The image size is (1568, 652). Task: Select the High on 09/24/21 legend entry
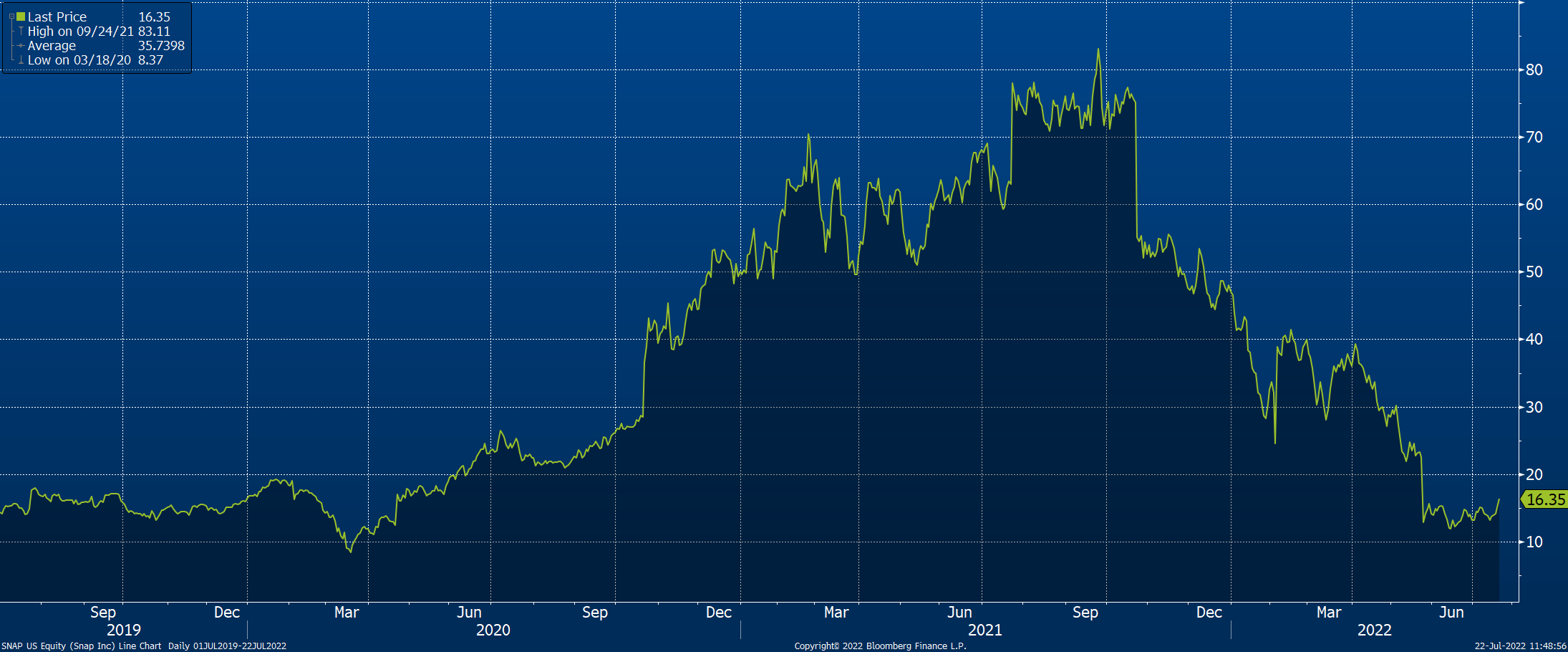pyautogui.click(x=80, y=32)
